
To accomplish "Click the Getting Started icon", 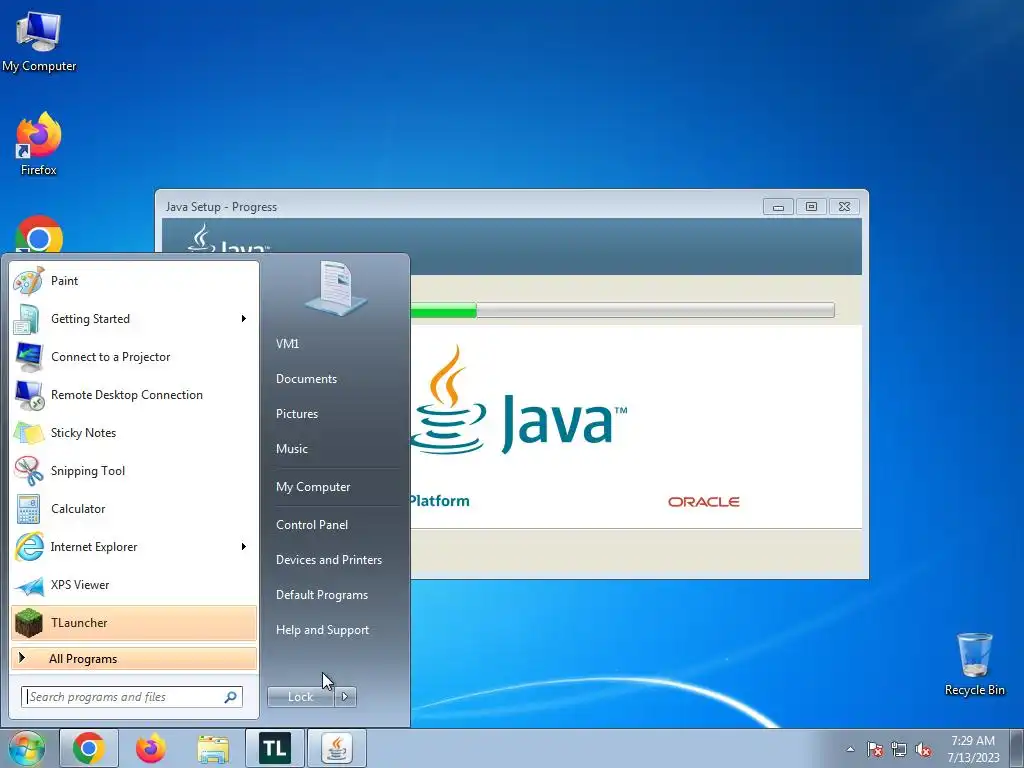I will (28, 319).
